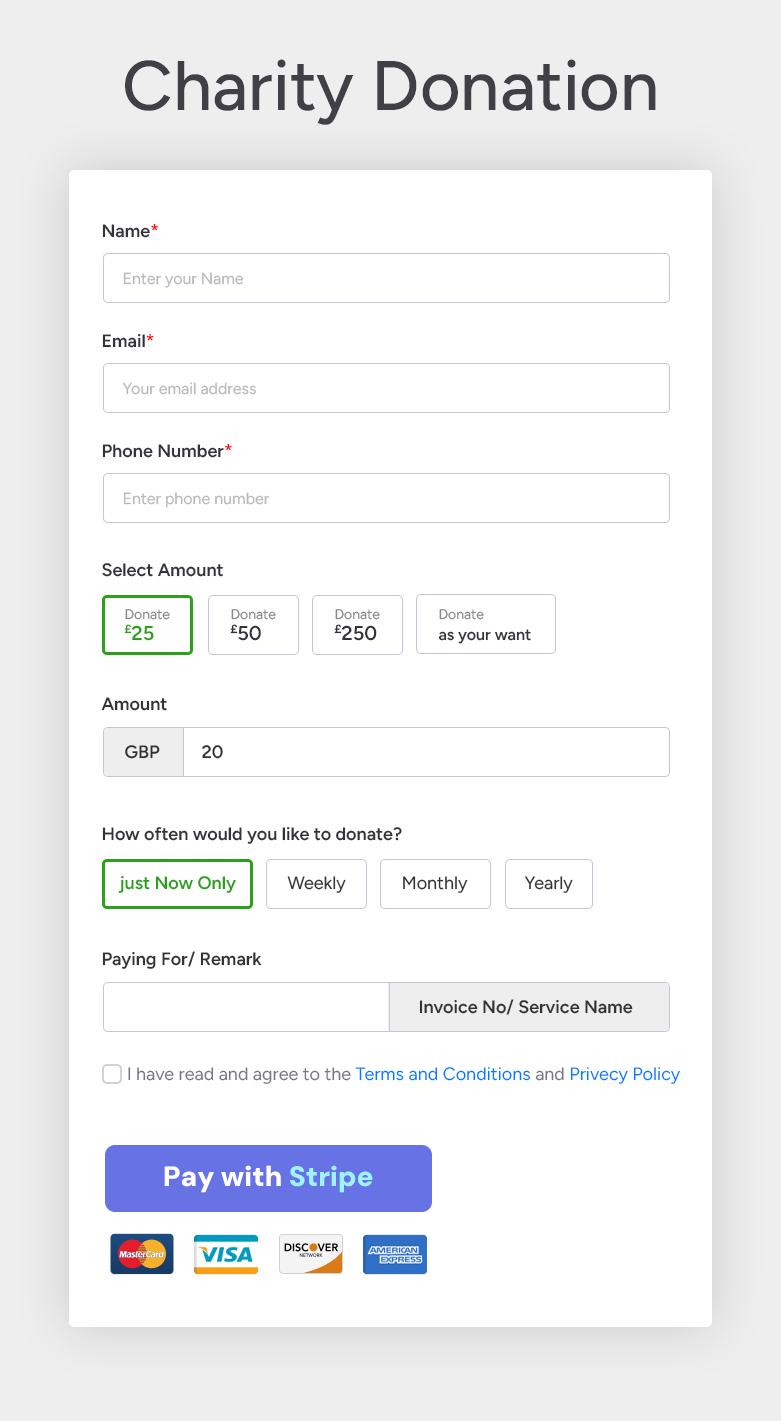Tick the terms agreement checkbox
The image size is (781, 1421).
coord(112,1074)
